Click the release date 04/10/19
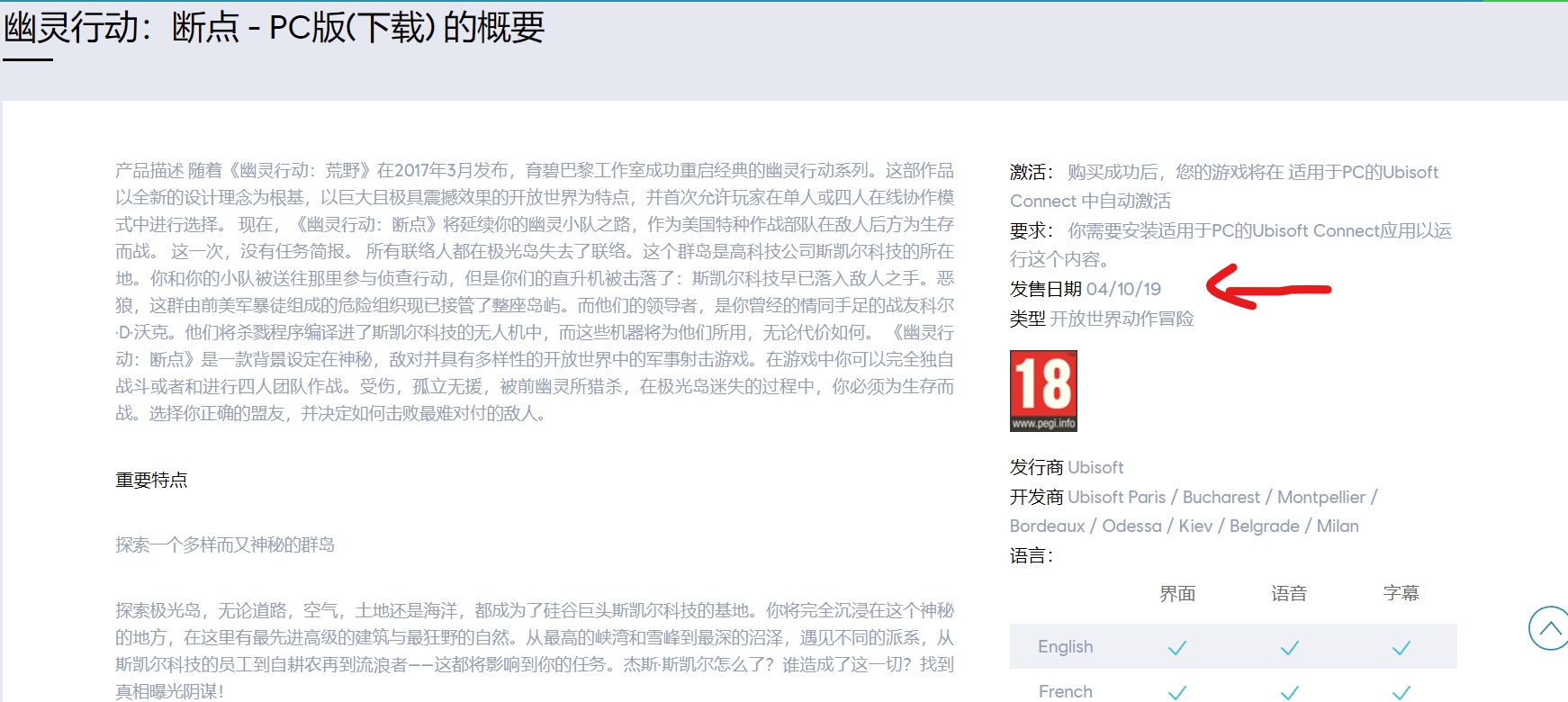 click(1123, 289)
